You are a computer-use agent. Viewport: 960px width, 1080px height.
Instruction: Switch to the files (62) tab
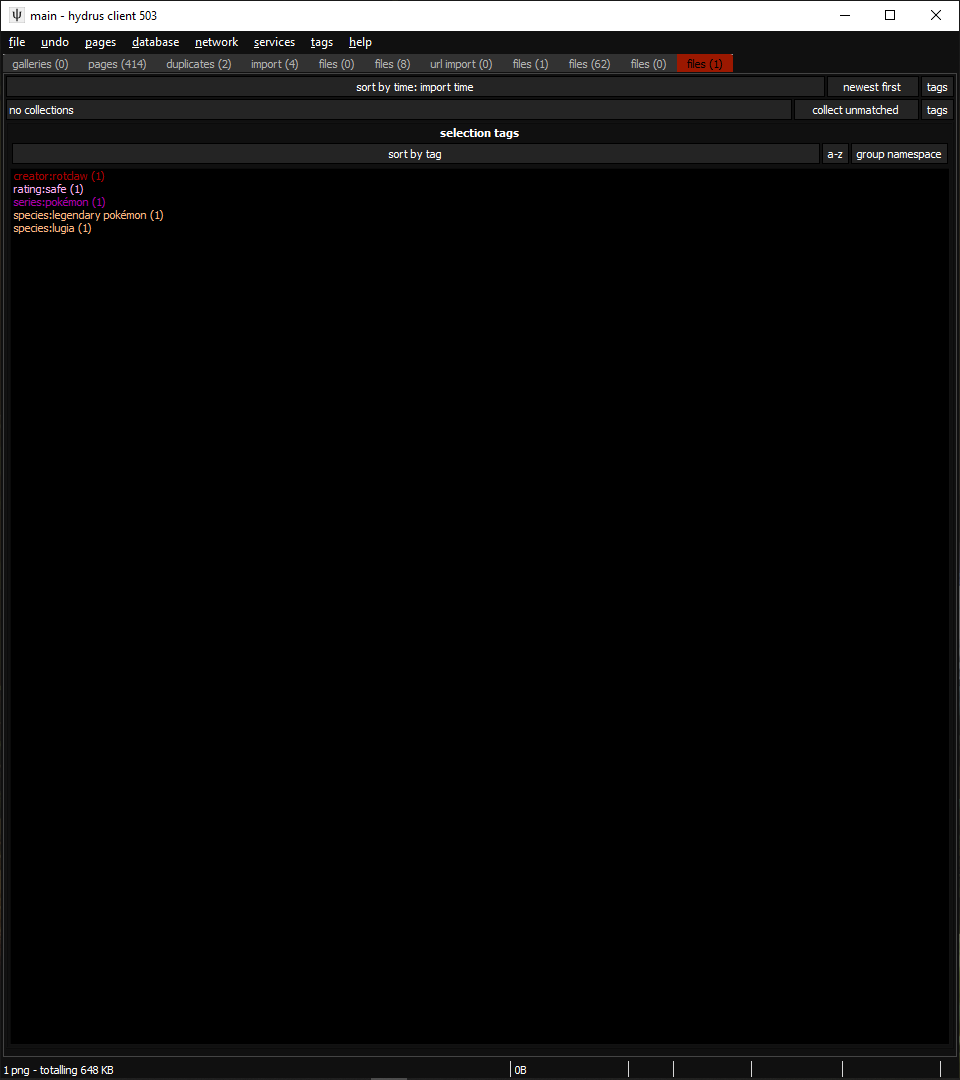click(x=589, y=63)
